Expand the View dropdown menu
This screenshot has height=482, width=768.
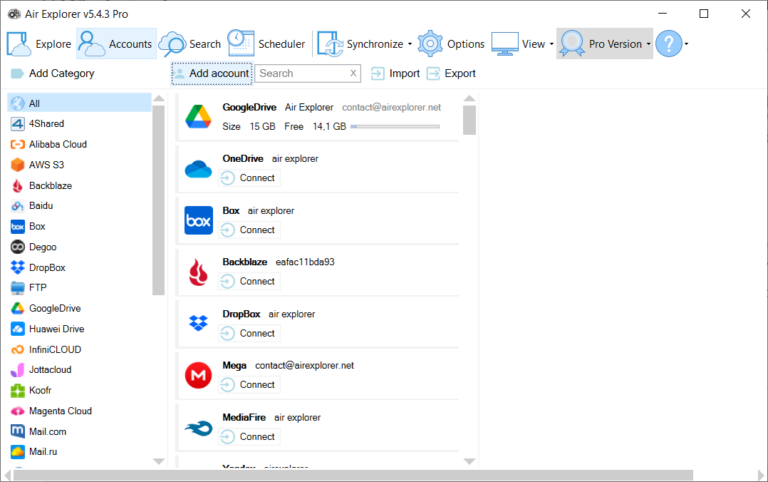click(551, 45)
